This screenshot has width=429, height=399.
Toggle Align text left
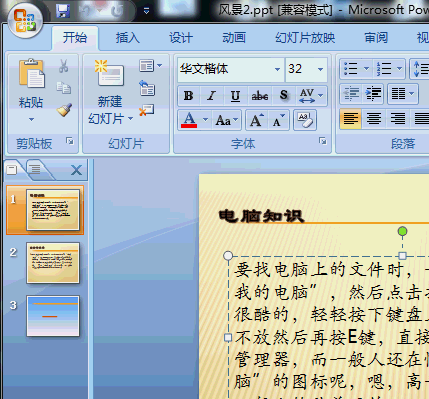click(x=351, y=119)
